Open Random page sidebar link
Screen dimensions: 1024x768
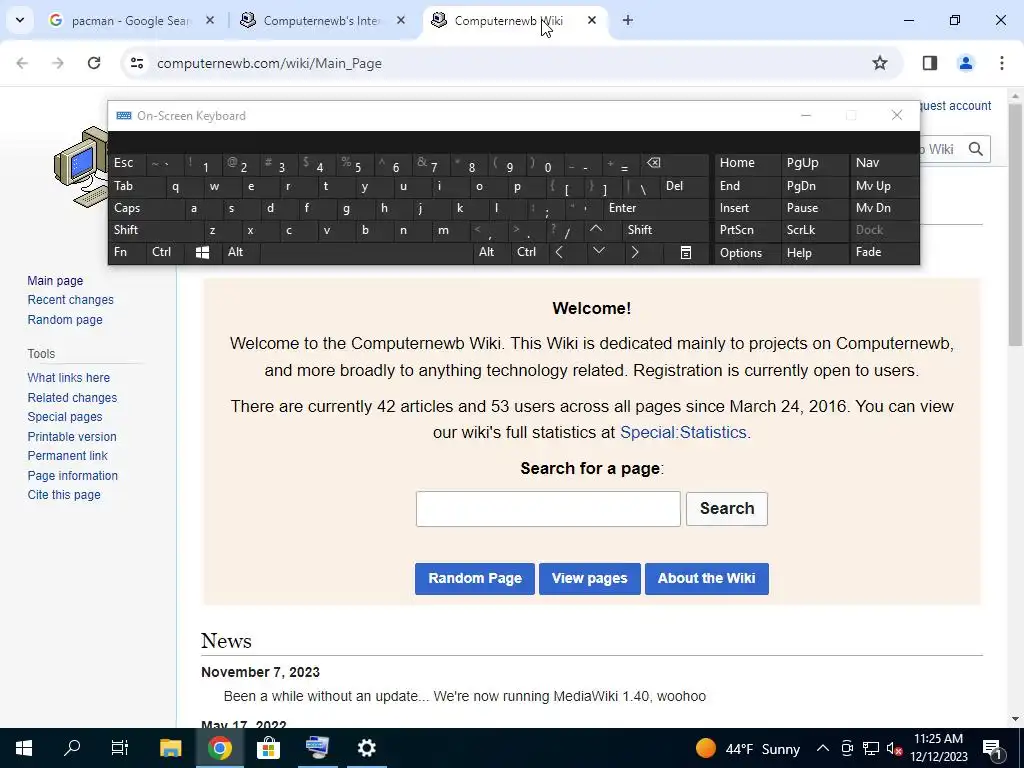click(x=65, y=319)
